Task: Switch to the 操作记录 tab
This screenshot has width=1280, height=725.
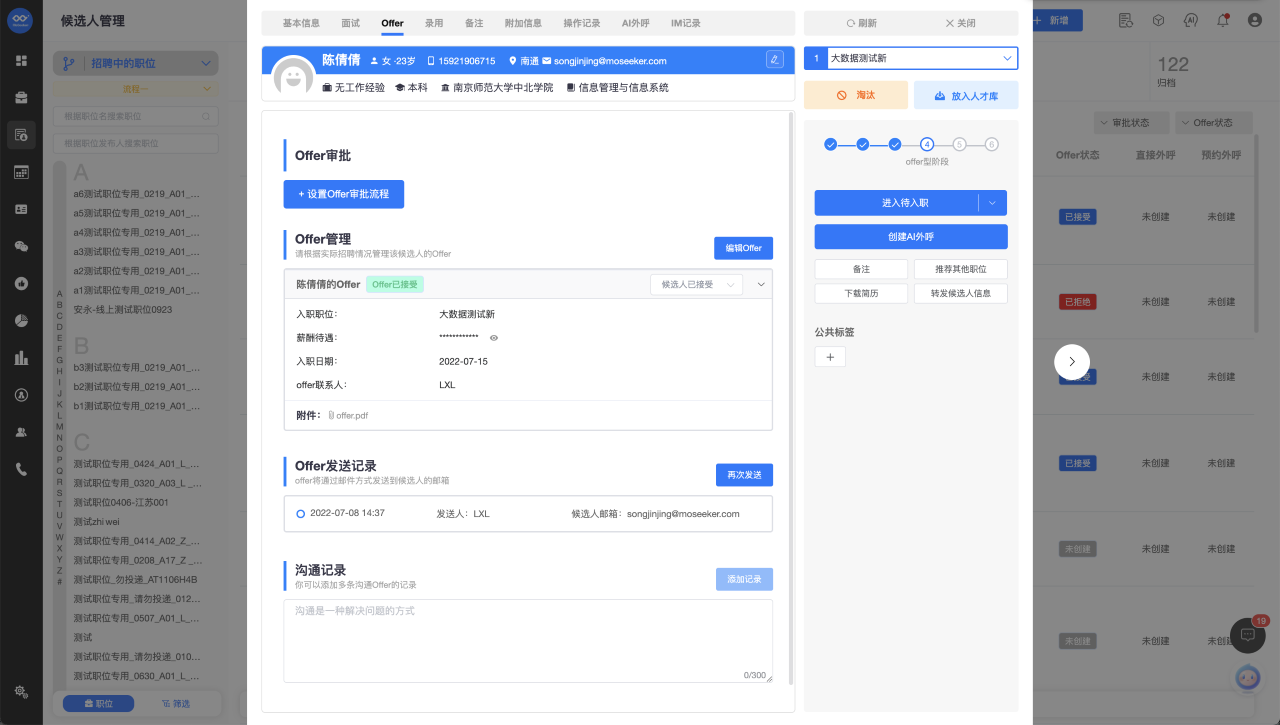Action: [582, 23]
